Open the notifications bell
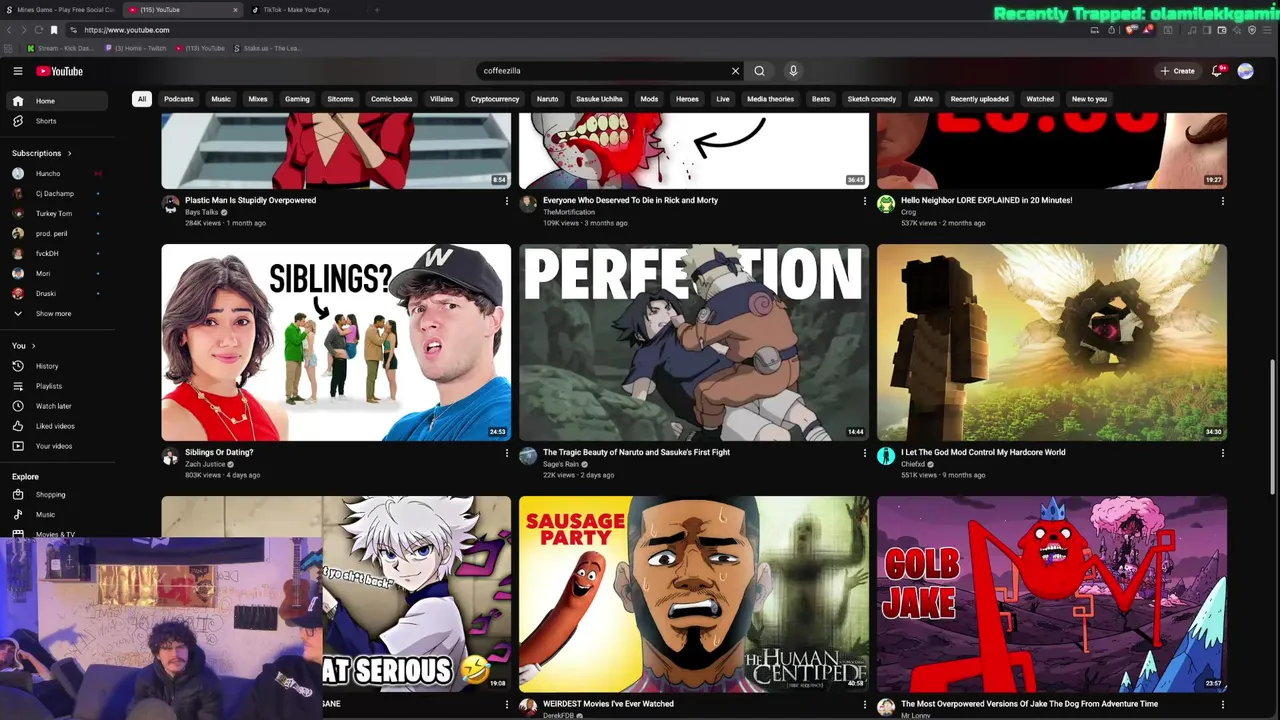This screenshot has width=1280, height=720. (1217, 71)
